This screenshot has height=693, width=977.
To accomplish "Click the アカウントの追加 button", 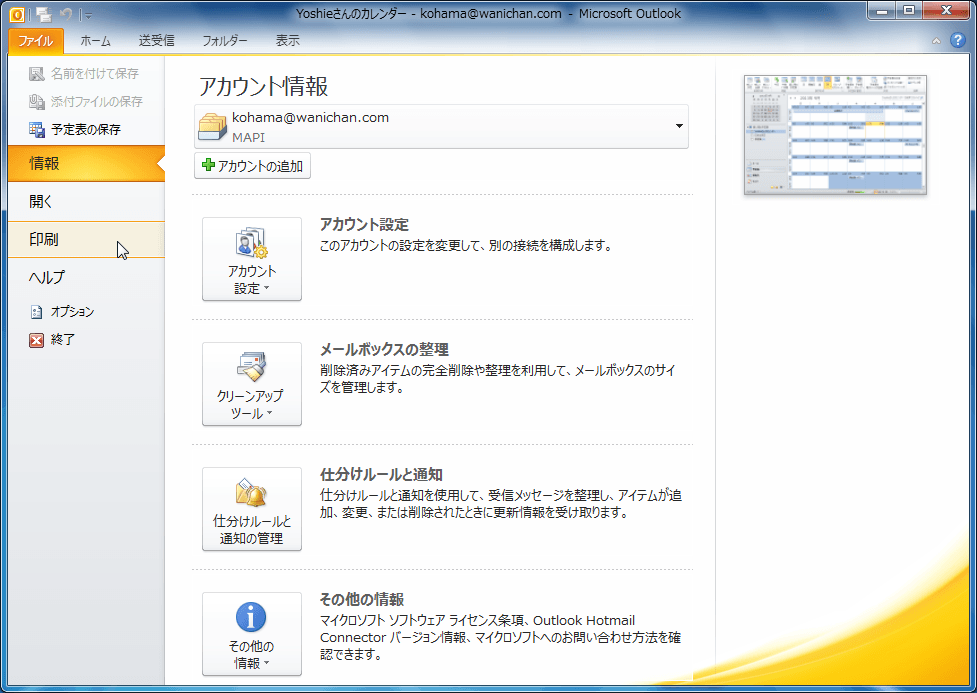I will pyautogui.click(x=252, y=166).
